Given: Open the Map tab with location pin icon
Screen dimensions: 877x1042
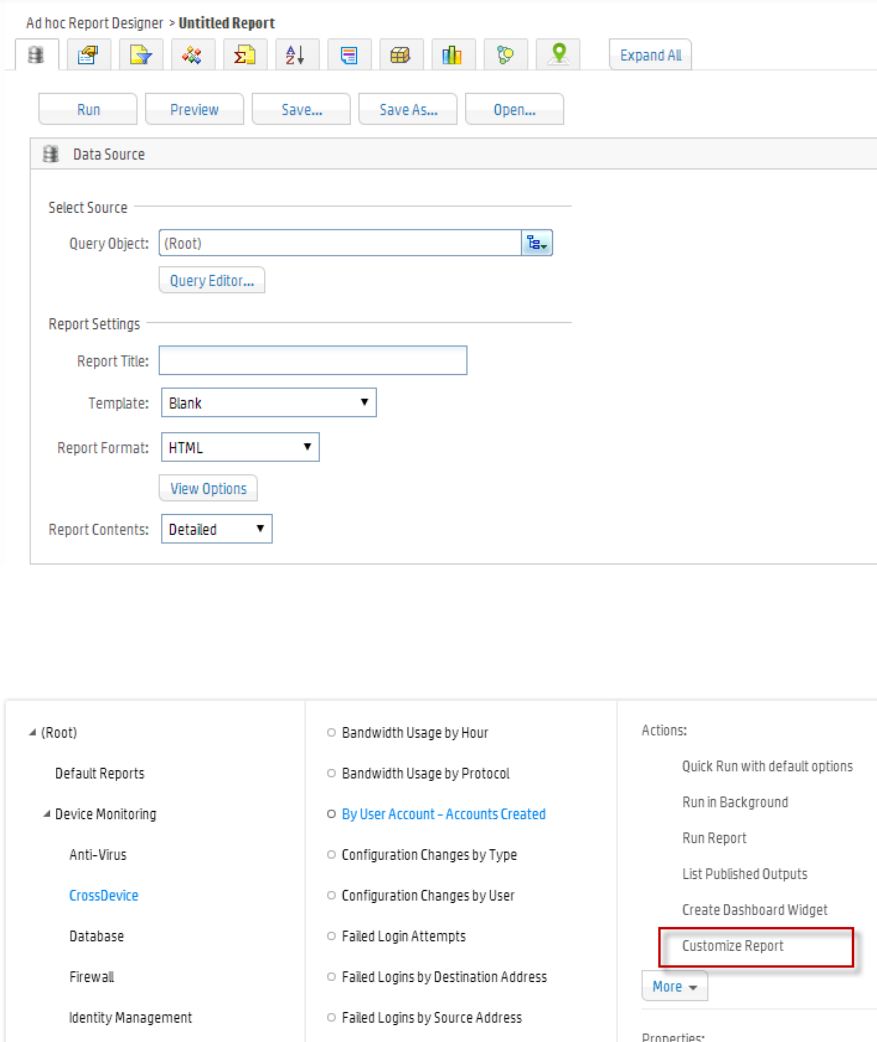Looking at the screenshot, I should pyautogui.click(x=557, y=55).
